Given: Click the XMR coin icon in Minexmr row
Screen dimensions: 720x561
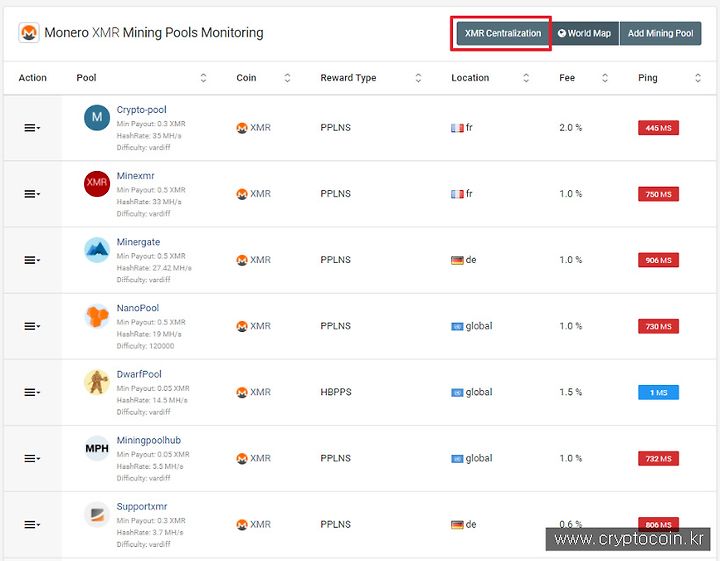Looking at the screenshot, I should [x=242, y=194].
